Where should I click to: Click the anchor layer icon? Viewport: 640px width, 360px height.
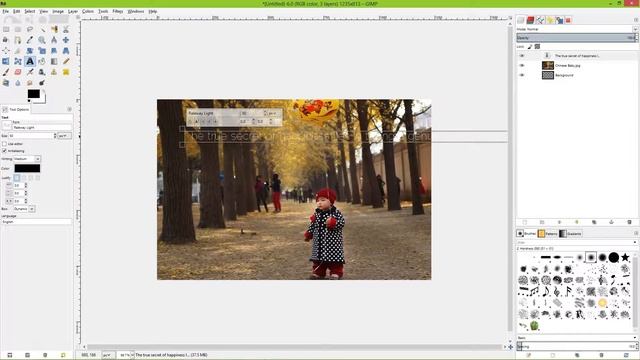(611, 222)
